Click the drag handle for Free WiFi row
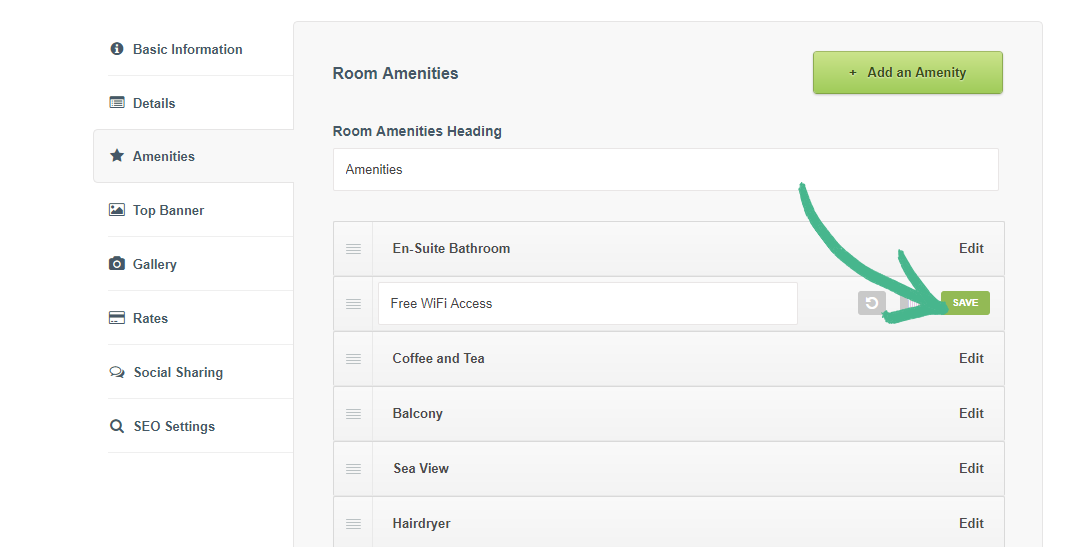The width and height of the screenshot is (1075, 547). point(353,304)
